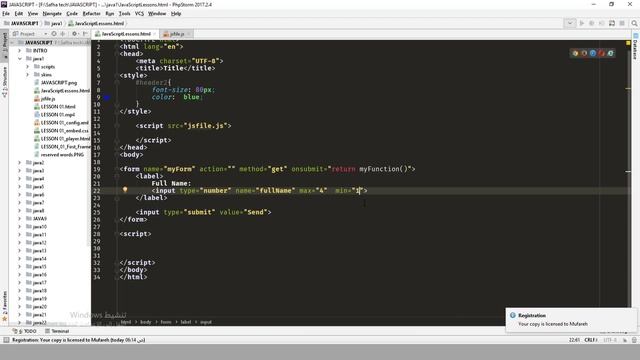Open the Structure vertical tool tab
The image size is (640, 360).
[x=4, y=82]
